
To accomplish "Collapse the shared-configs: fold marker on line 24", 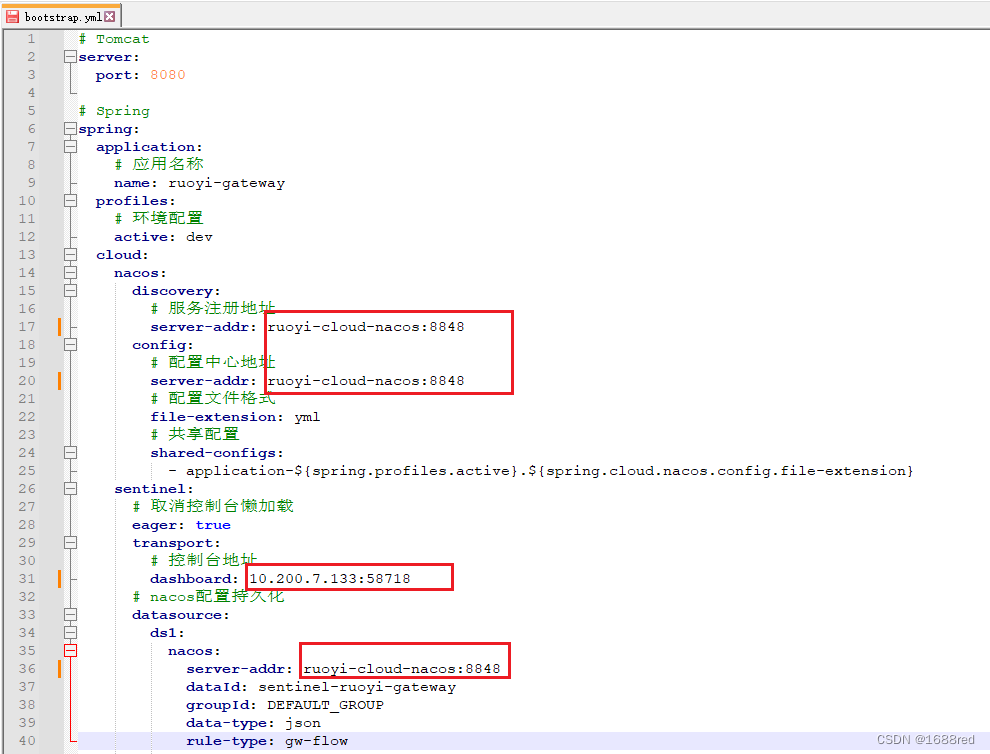I will click(x=71, y=453).
